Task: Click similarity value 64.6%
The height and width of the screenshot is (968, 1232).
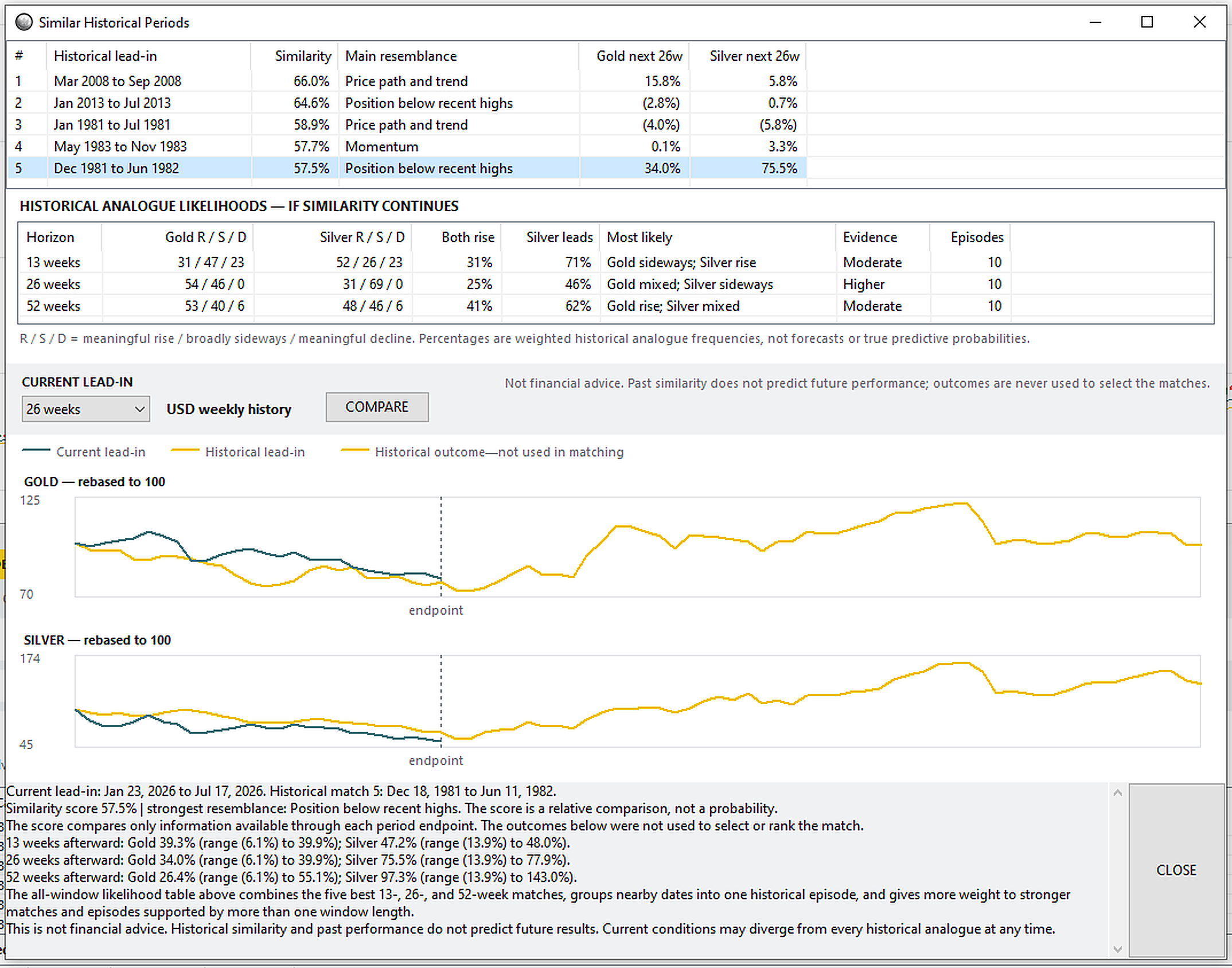Action: pyautogui.click(x=311, y=103)
